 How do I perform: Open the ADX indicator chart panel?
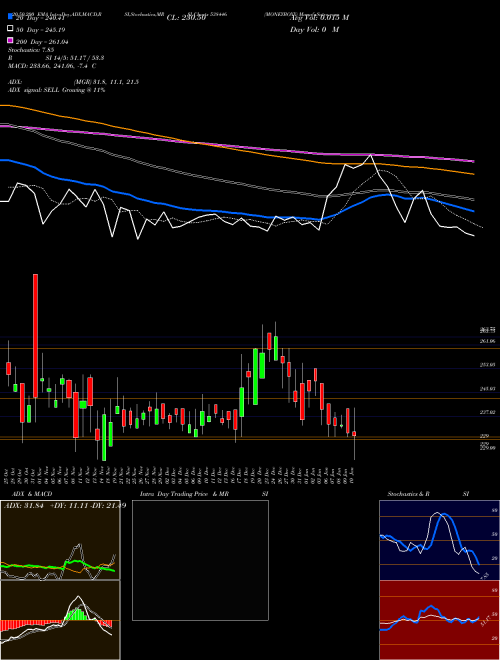[x=60, y=540]
